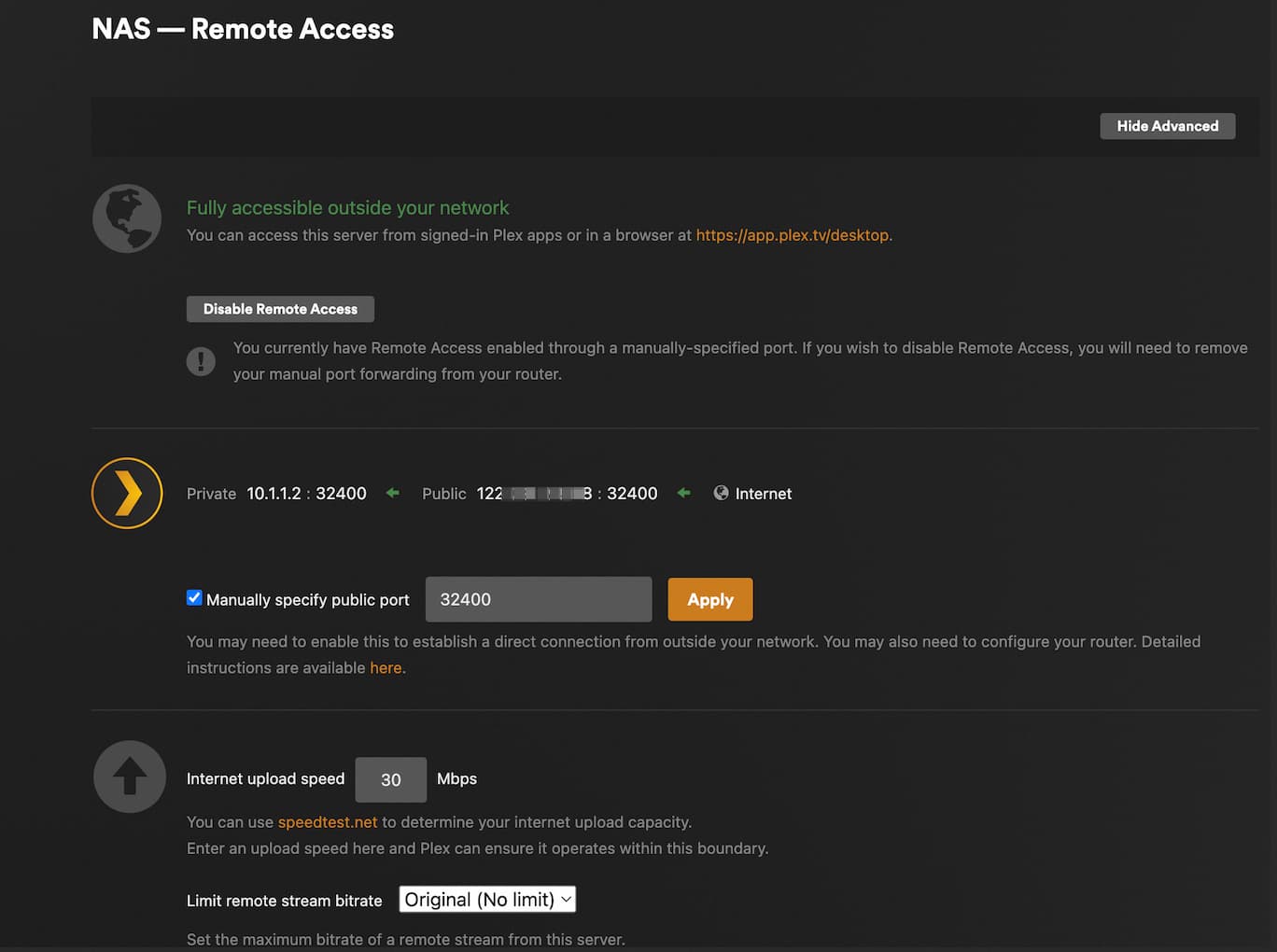Click the private address 10.1.1.2 : 32400
Screen dimensions: 1277x952
[306, 494]
